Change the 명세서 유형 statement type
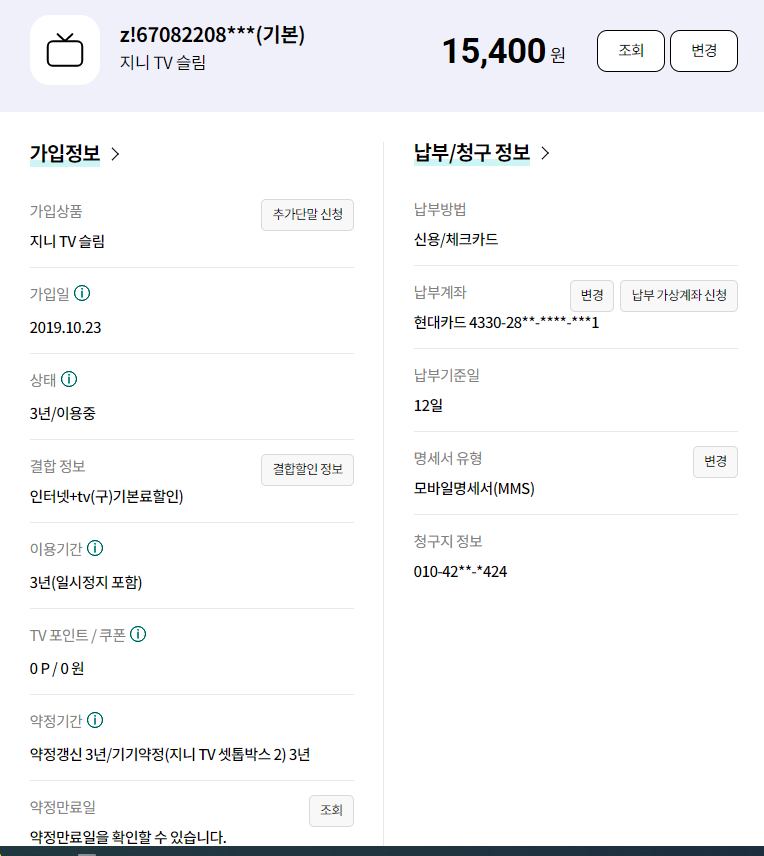Image resolution: width=764 pixels, height=856 pixels. click(x=715, y=462)
